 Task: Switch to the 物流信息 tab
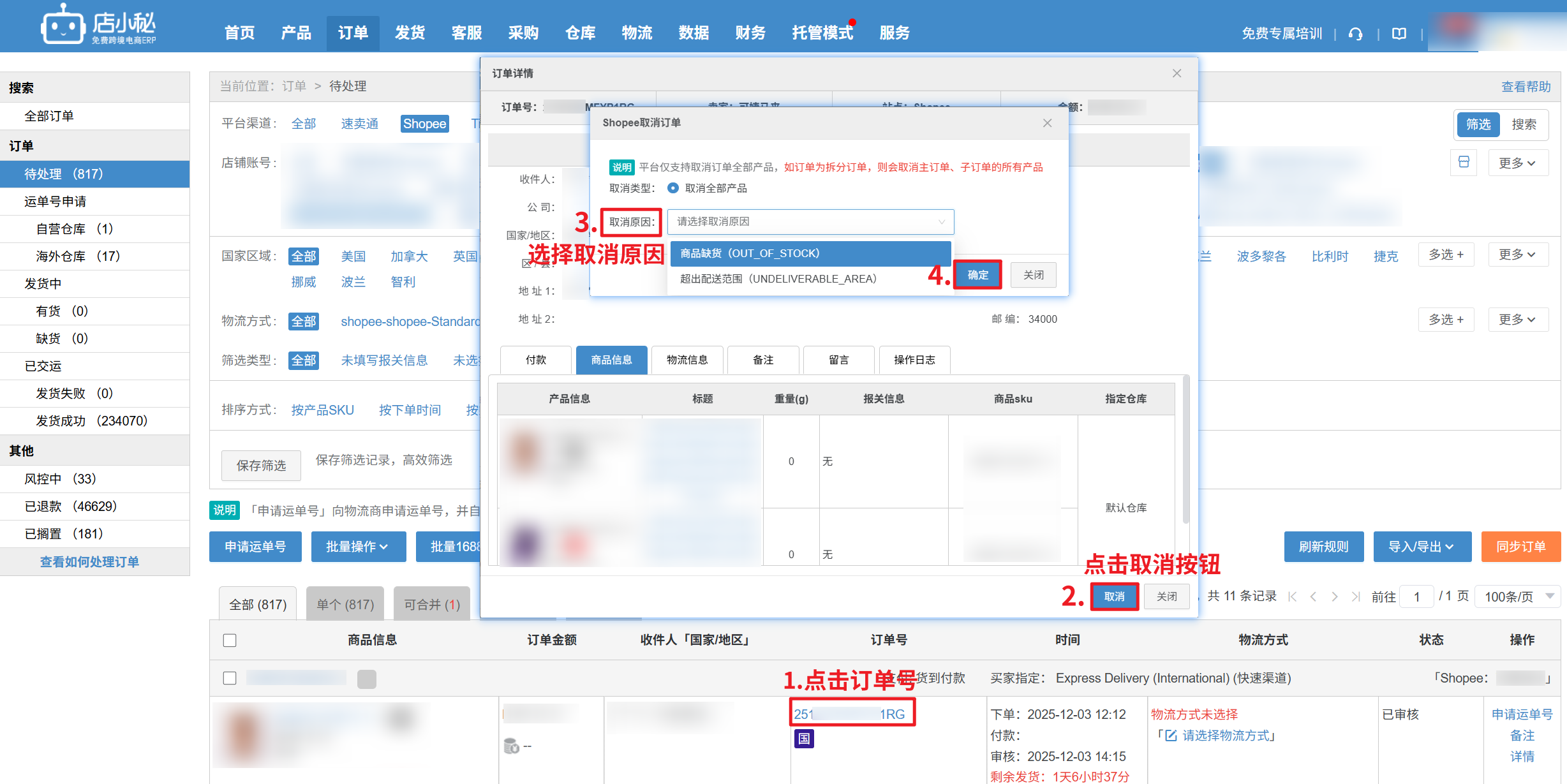tap(687, 360)
